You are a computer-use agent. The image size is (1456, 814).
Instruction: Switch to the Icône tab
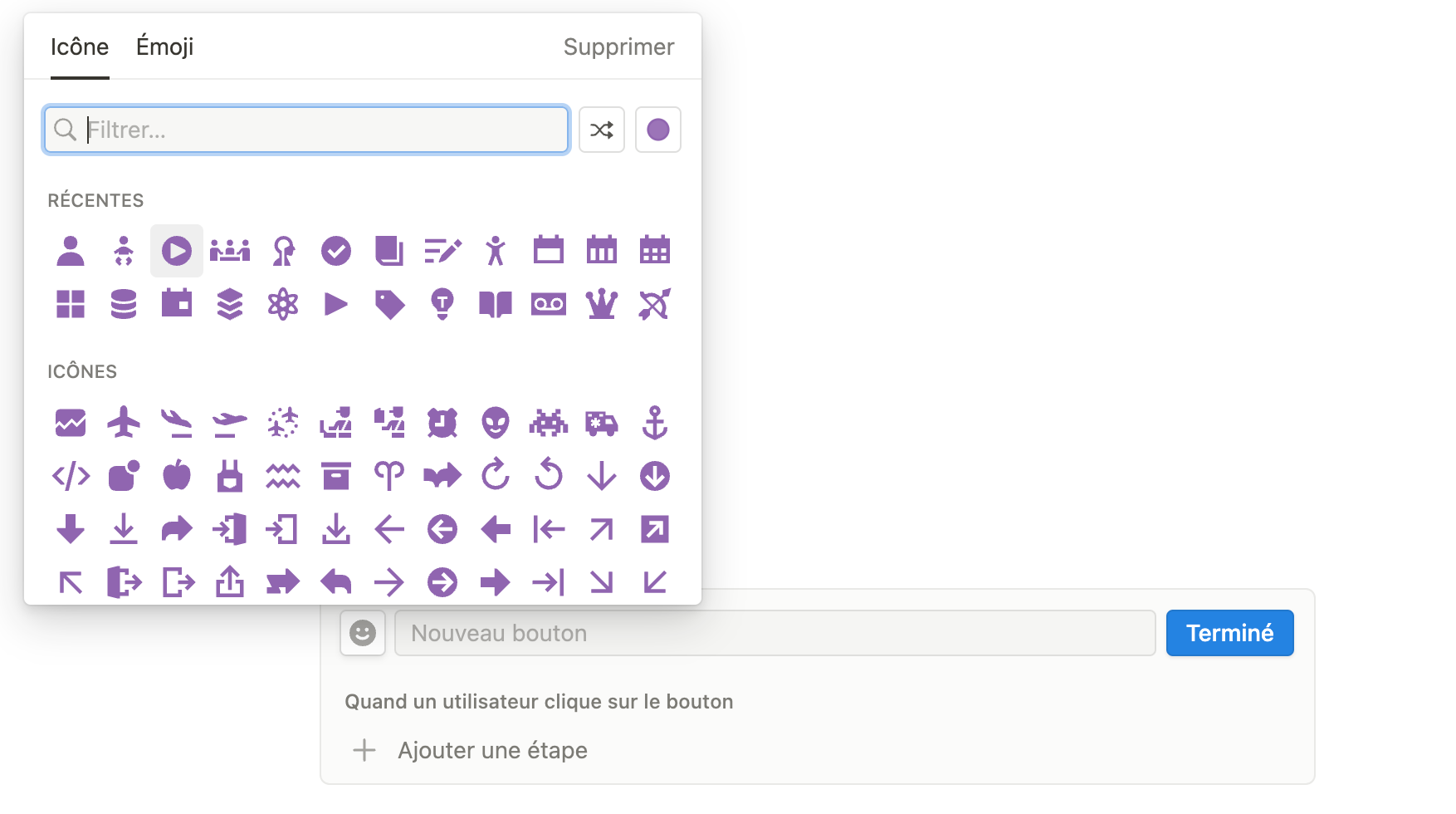[x=80, y=47]
